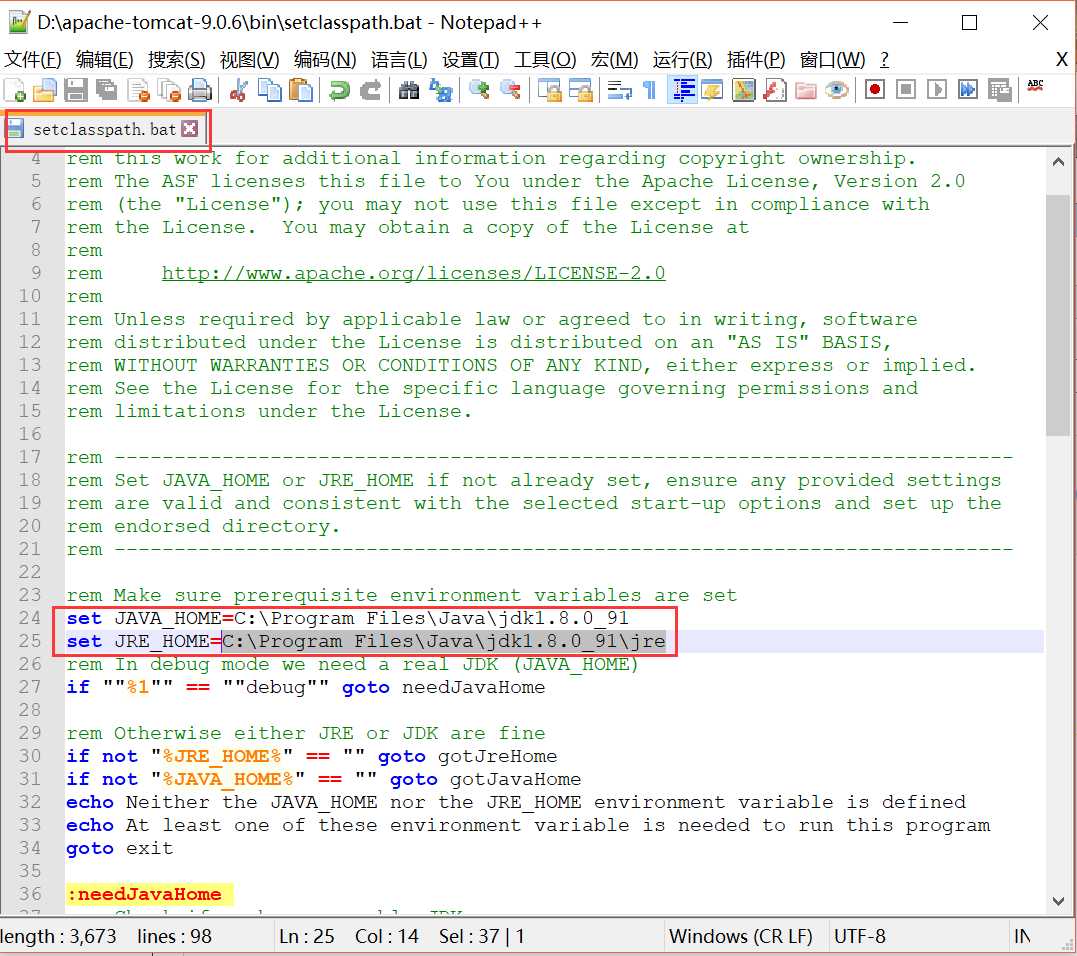Open the 窗口(W) menu

[832, 60]
